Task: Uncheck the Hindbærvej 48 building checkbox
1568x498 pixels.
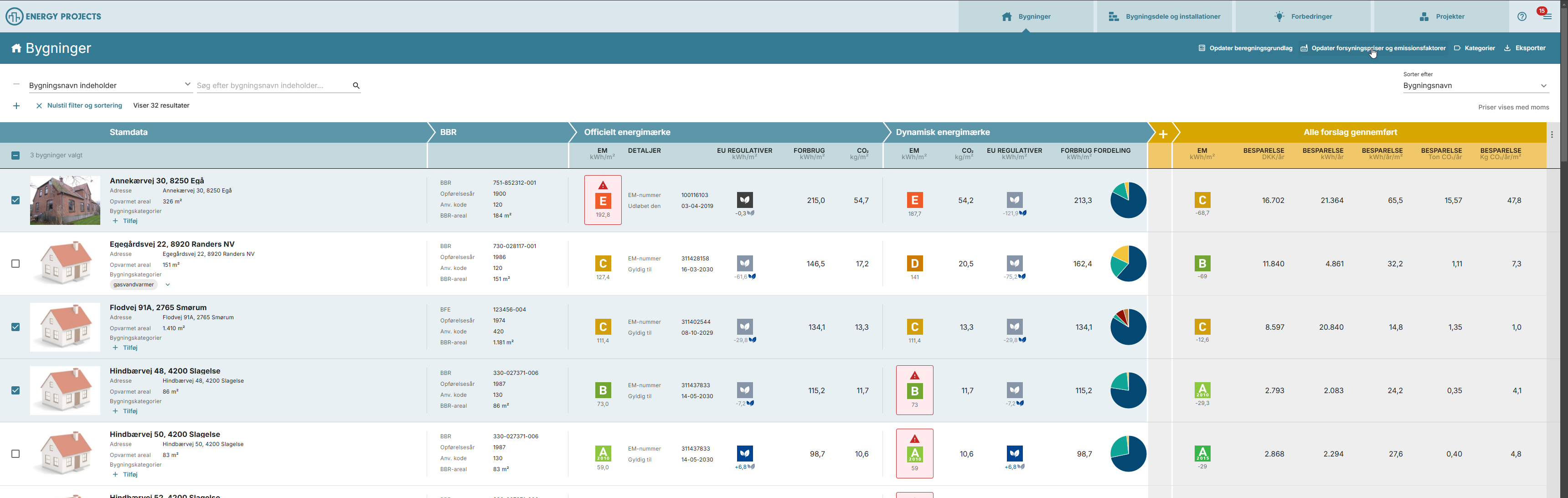Action: [16, 390]
